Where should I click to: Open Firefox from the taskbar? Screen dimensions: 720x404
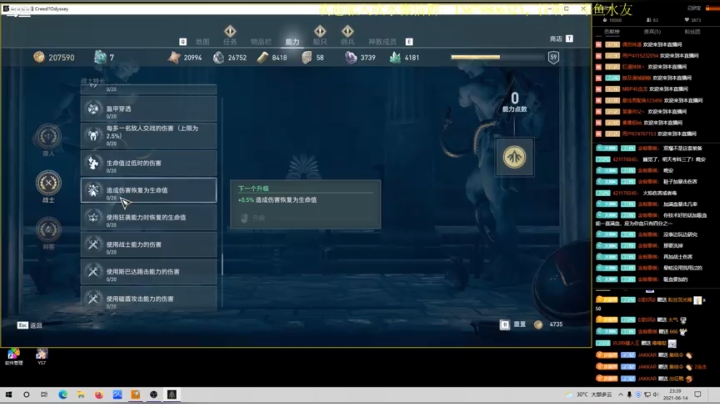(99, 394)
